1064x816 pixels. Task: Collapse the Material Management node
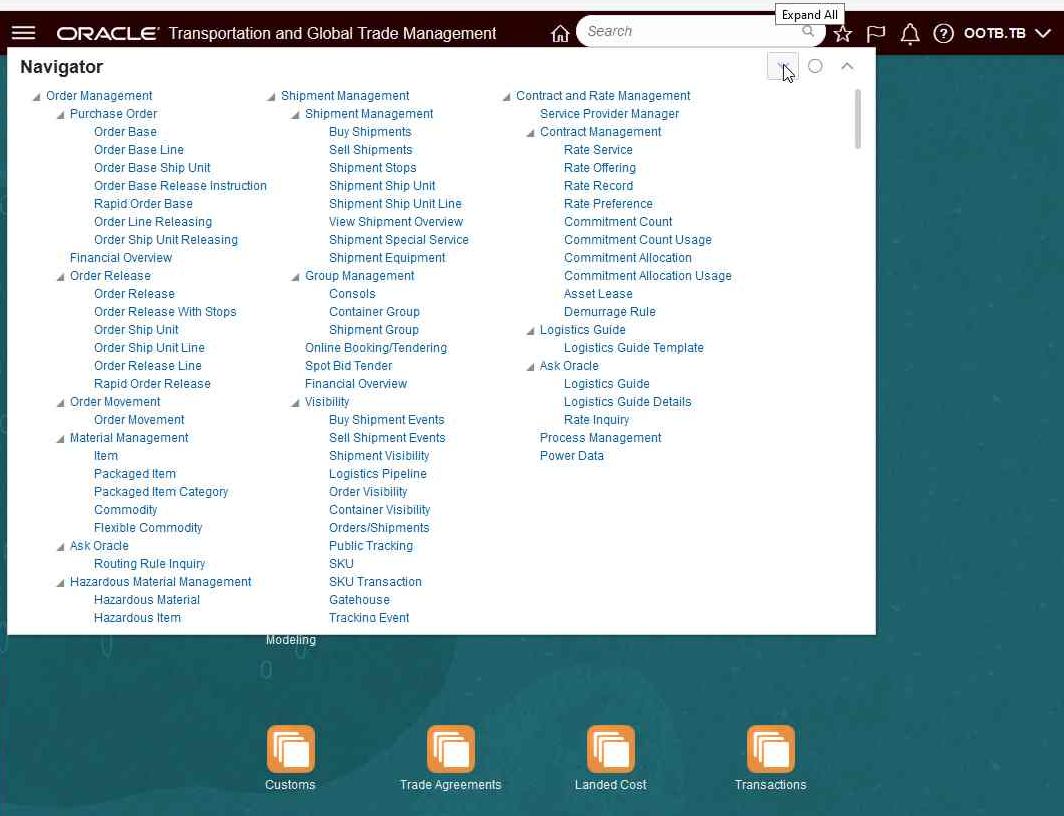pyautogui.click(x=60, y=439)
